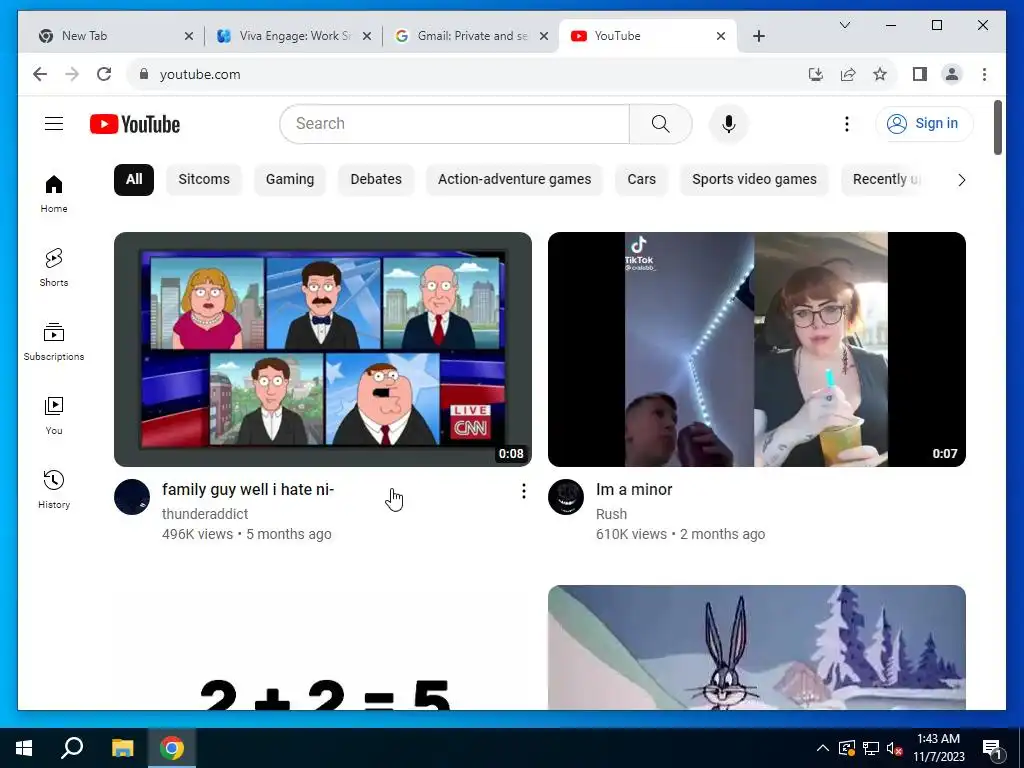Viewport: 1024px width, 768px height.
Task: Open the YouTube hamburger guide menu
Action: click(54, 123)
